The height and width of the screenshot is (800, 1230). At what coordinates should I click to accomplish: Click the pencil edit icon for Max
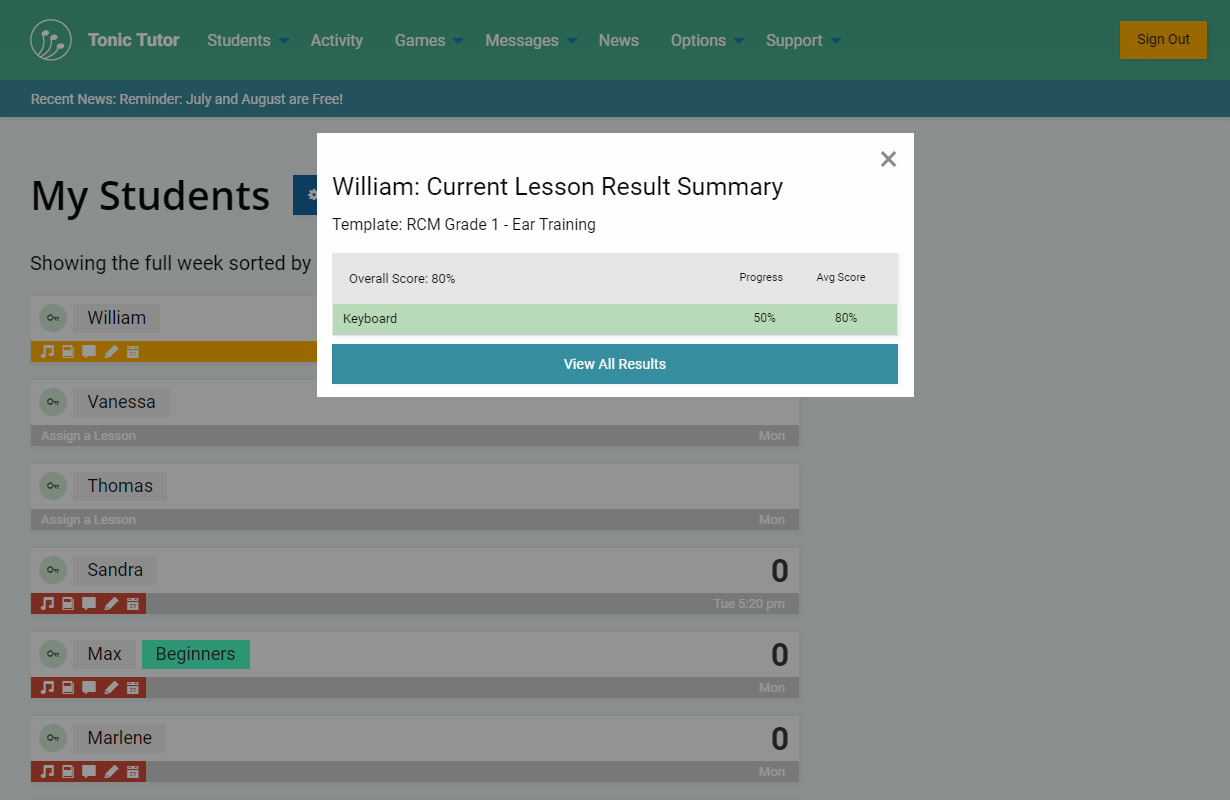[111, 688]
